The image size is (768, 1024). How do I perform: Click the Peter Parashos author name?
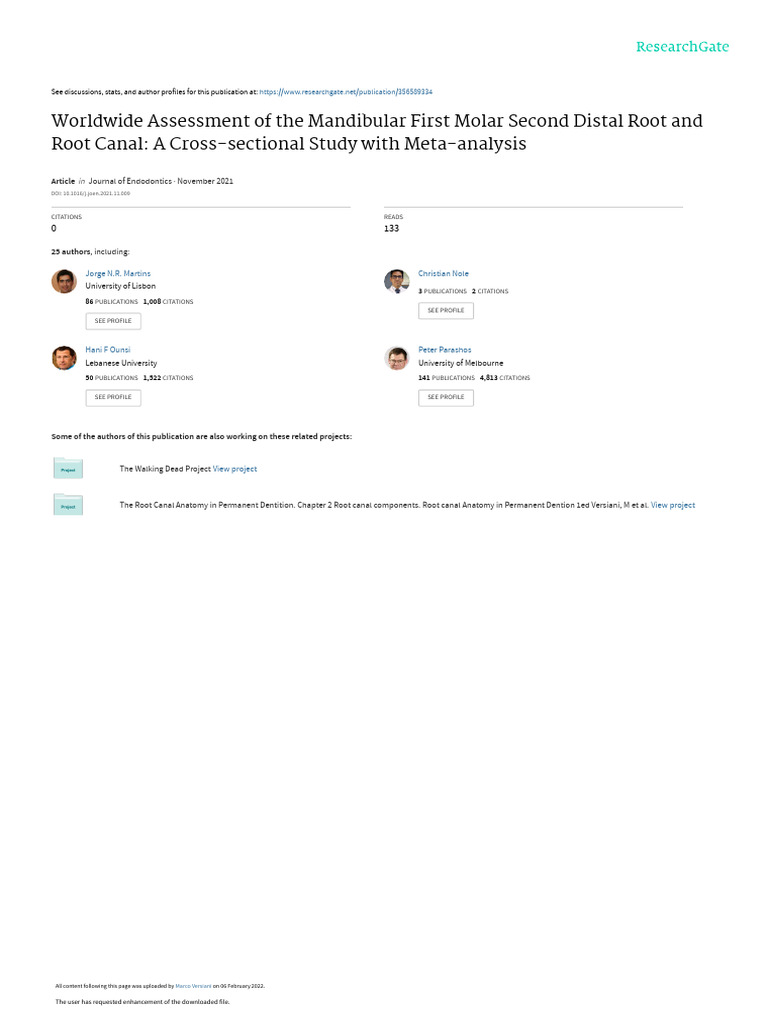click(x=446, y=350)
